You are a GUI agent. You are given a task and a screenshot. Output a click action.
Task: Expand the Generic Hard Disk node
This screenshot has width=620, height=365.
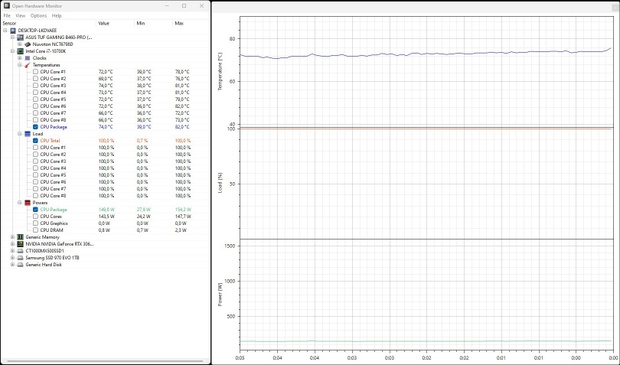coord(13,265)
